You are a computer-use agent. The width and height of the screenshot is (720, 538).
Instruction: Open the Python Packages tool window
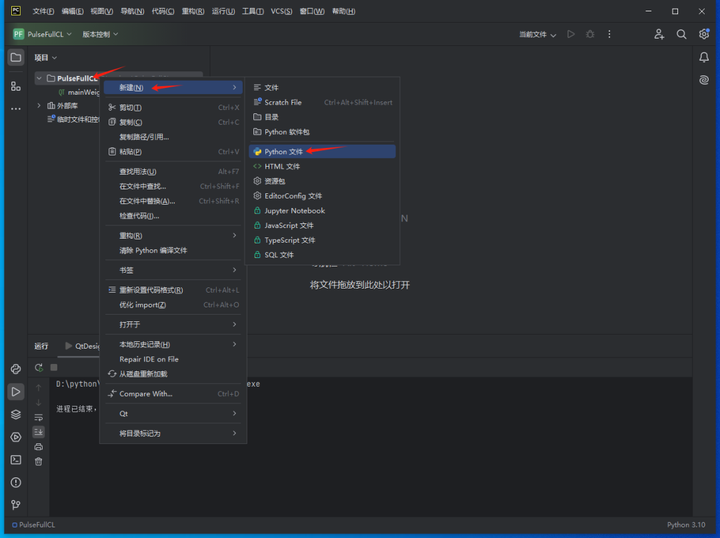(16, 369)
